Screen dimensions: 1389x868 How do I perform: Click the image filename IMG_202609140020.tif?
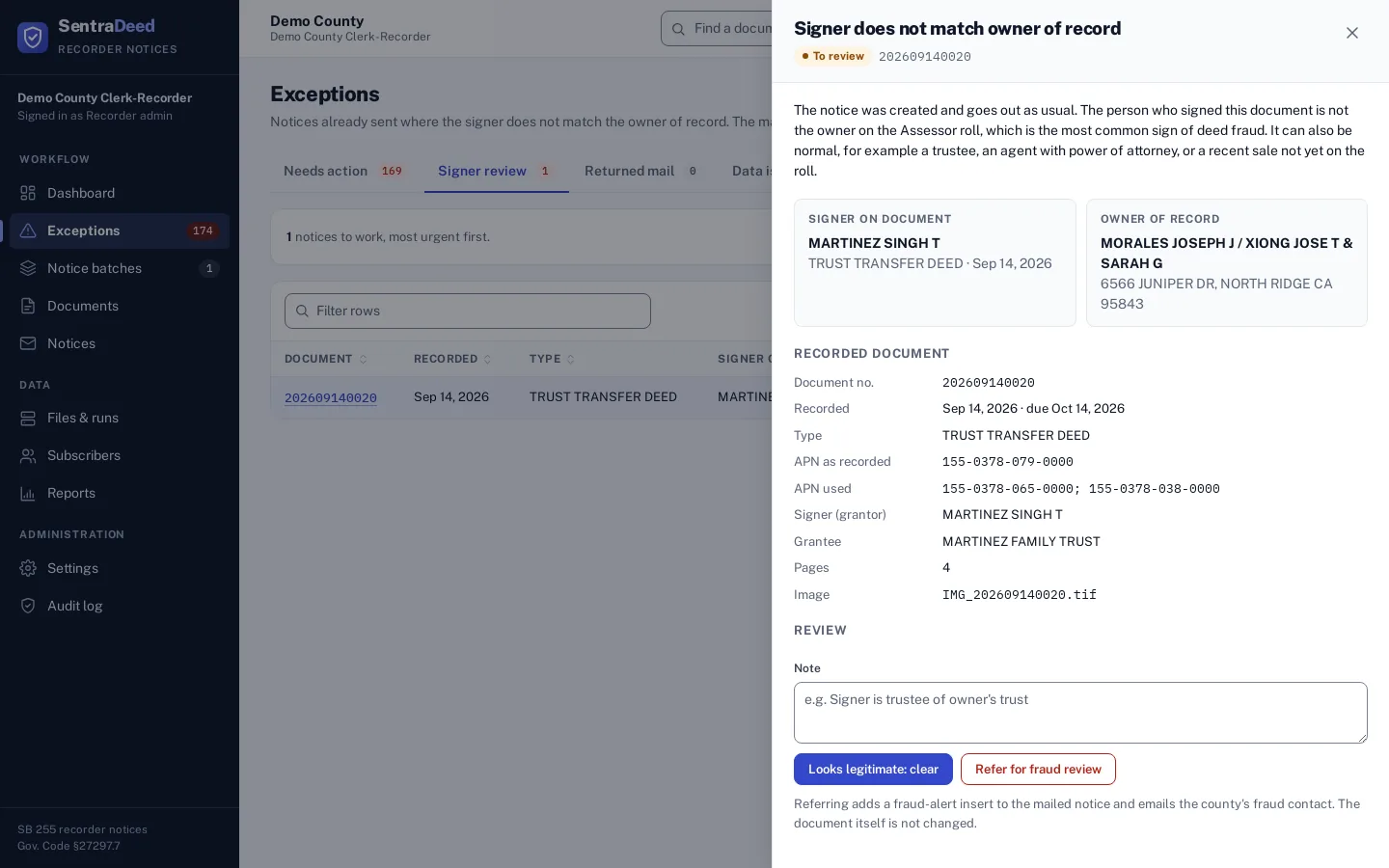[1020, 595]
